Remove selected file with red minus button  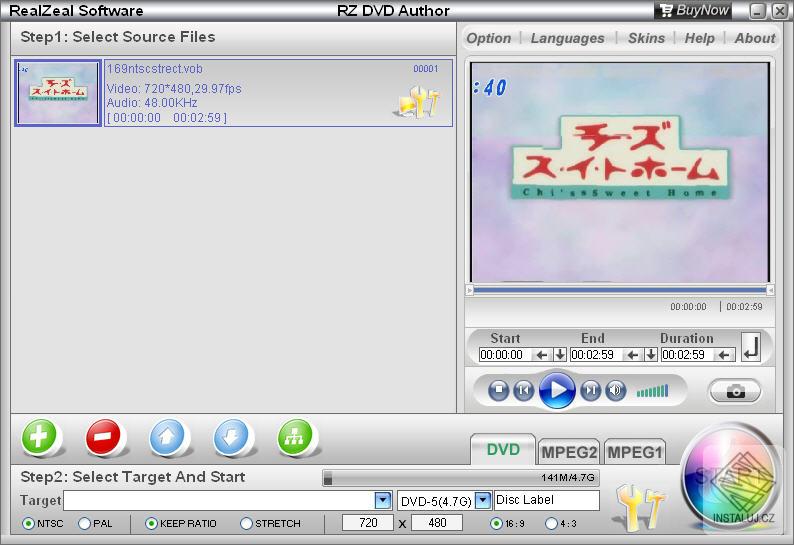point(103,436)
